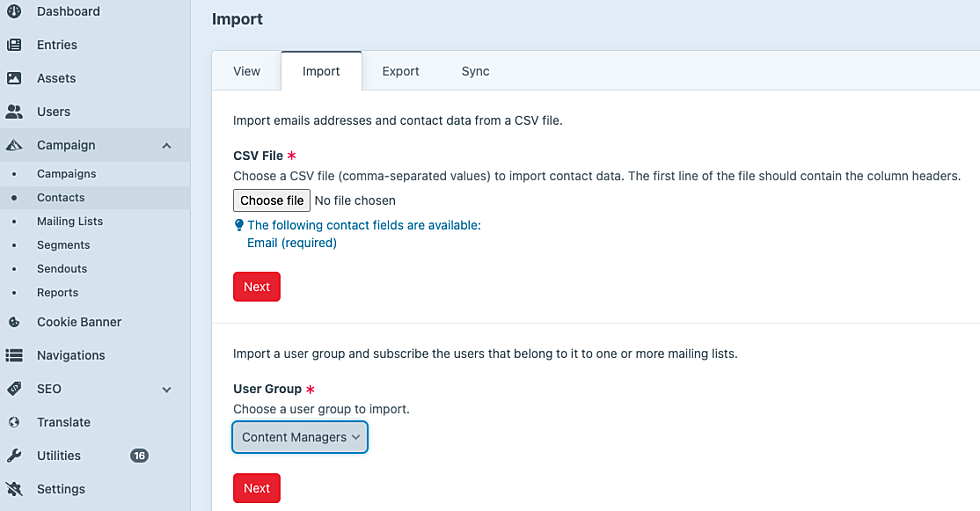The width and height of the screenshot is (980, 511).
Task: Open the Translate globe icon
Action: tap(14, 422)
